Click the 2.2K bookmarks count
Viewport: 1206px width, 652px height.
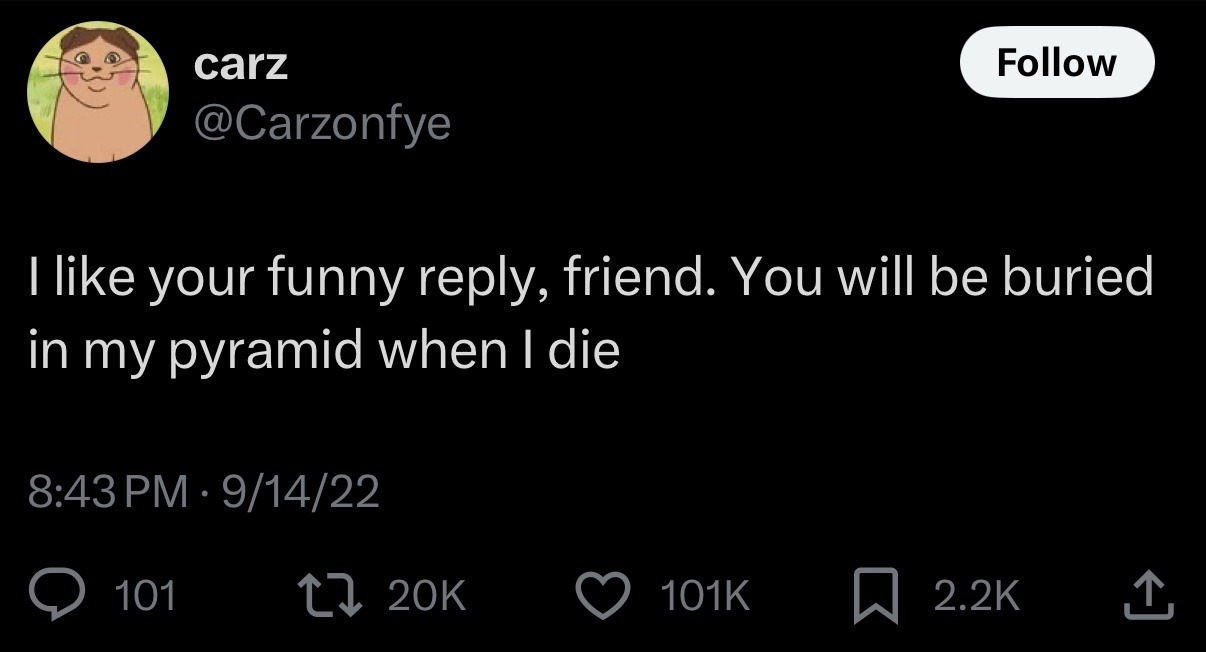[976, 596]
